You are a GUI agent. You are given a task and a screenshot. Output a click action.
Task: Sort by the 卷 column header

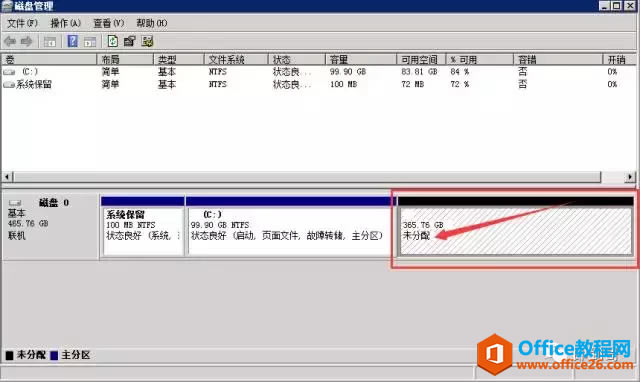[x=49, y=60]
